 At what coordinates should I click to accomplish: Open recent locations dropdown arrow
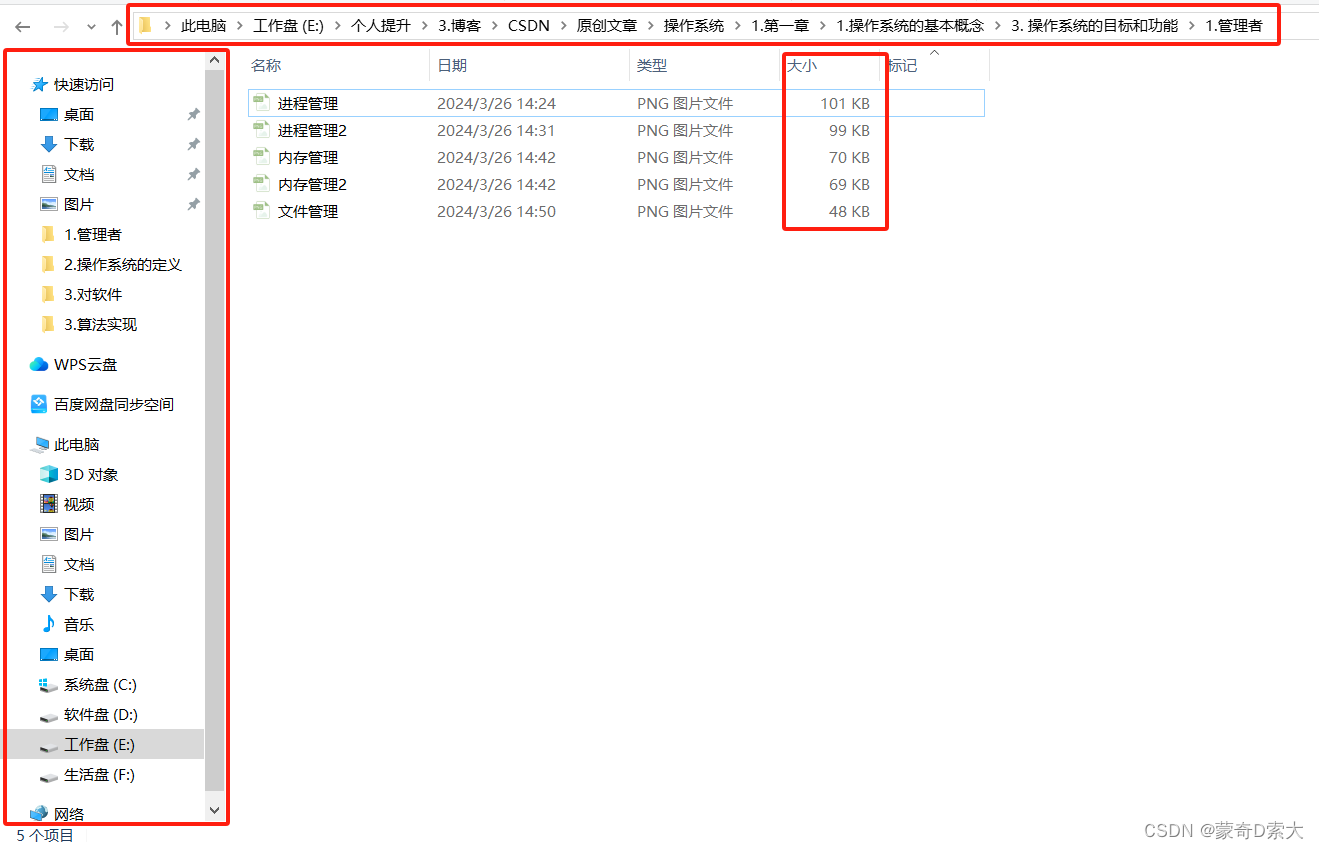[x=92, y=27]
